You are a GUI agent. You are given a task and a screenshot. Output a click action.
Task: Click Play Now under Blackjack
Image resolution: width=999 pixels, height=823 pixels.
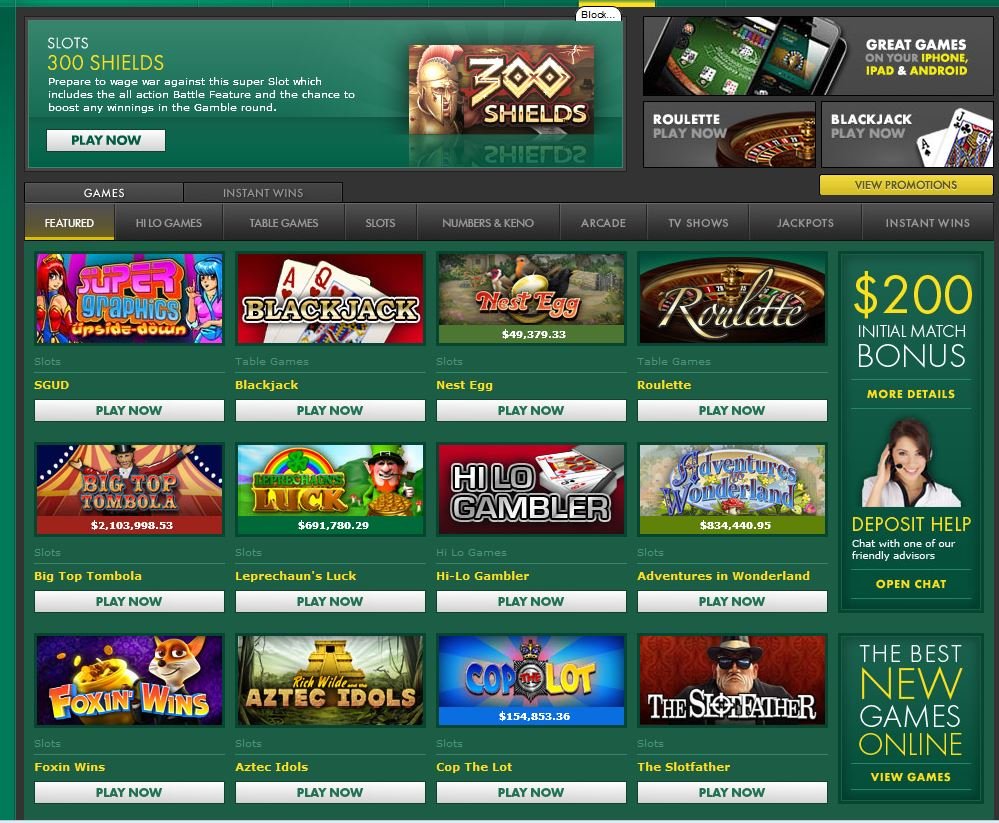pos(330,410)
